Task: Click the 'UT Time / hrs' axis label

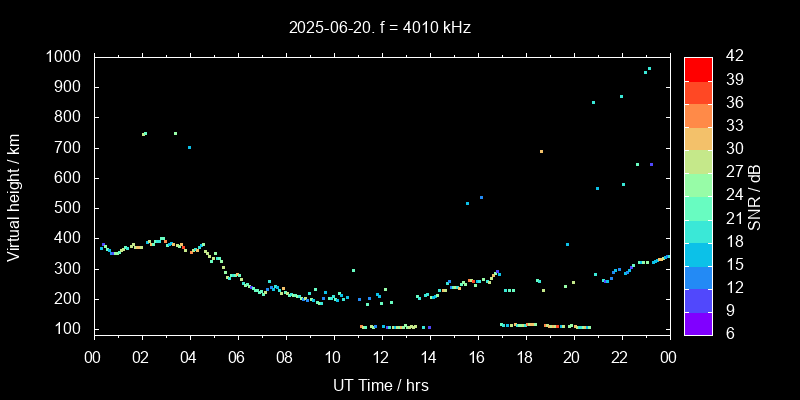Action: [380, 384]
